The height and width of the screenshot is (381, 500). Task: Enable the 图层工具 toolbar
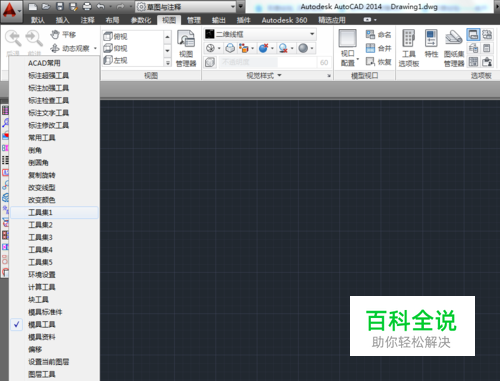click(x=54, y=374)
